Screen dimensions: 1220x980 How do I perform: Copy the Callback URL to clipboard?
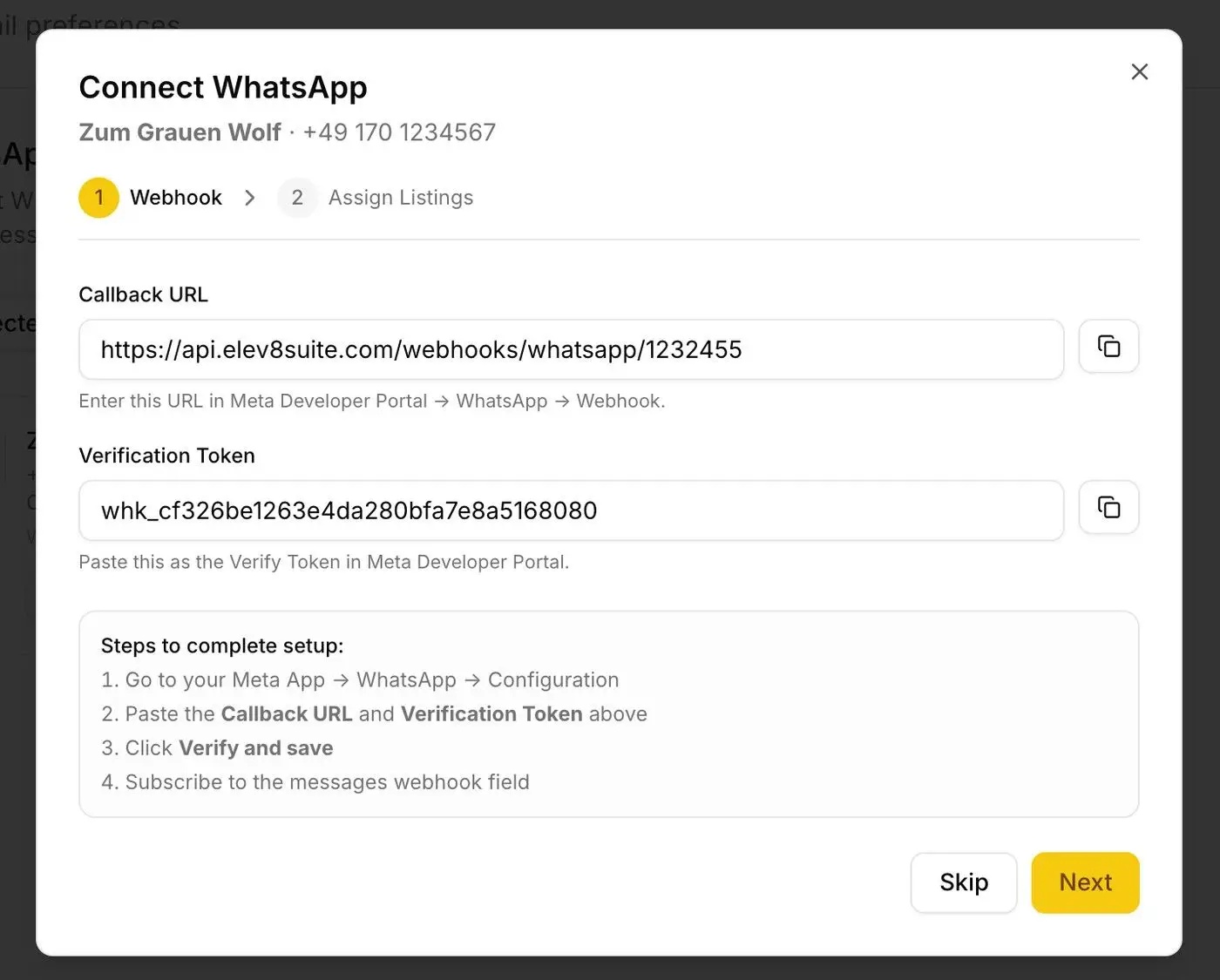pos(1108,347)
